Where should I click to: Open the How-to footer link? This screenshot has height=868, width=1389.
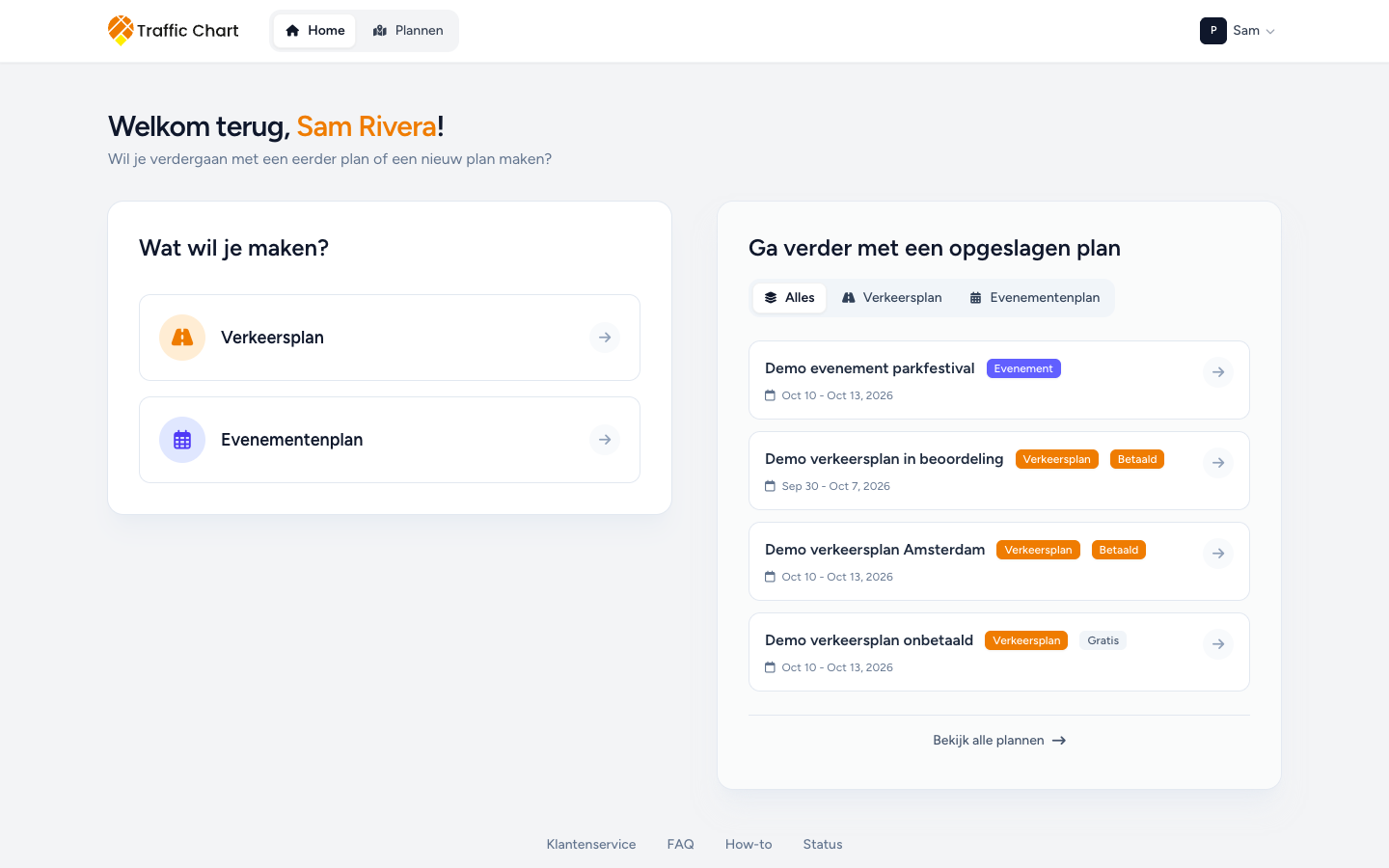(749, 844)
